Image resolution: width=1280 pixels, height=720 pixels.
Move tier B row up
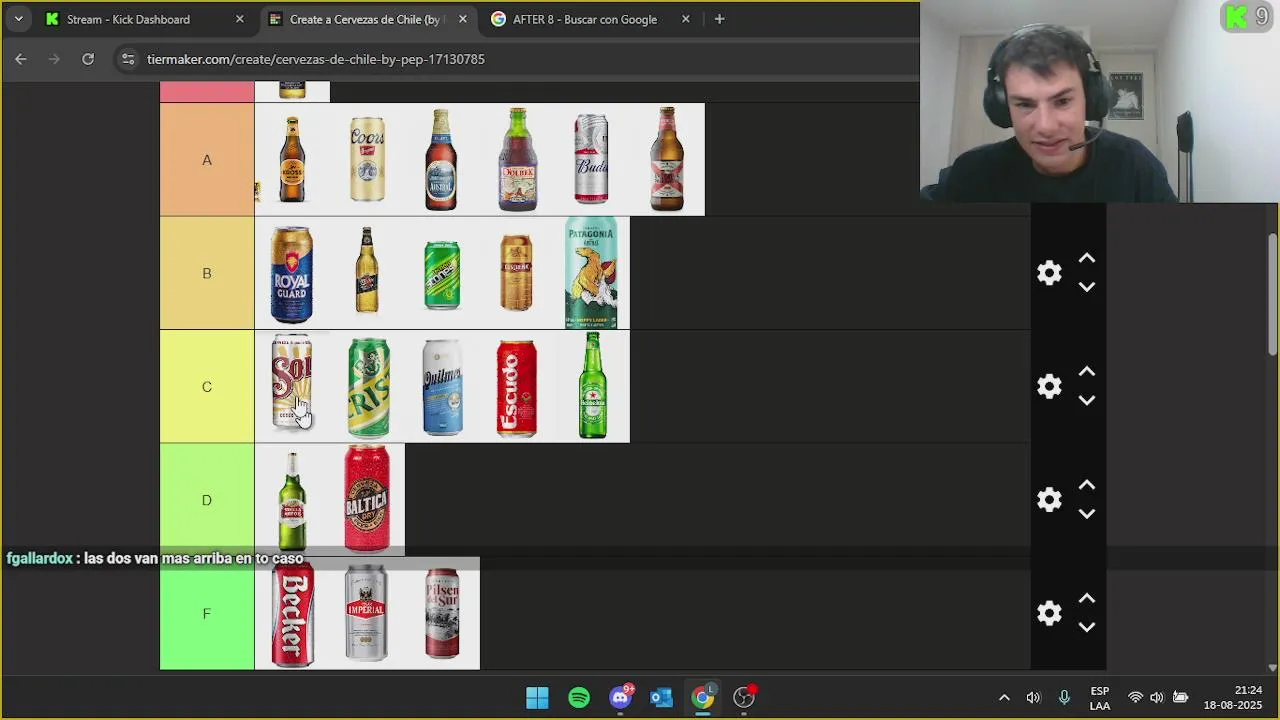tap(1087, 259)
